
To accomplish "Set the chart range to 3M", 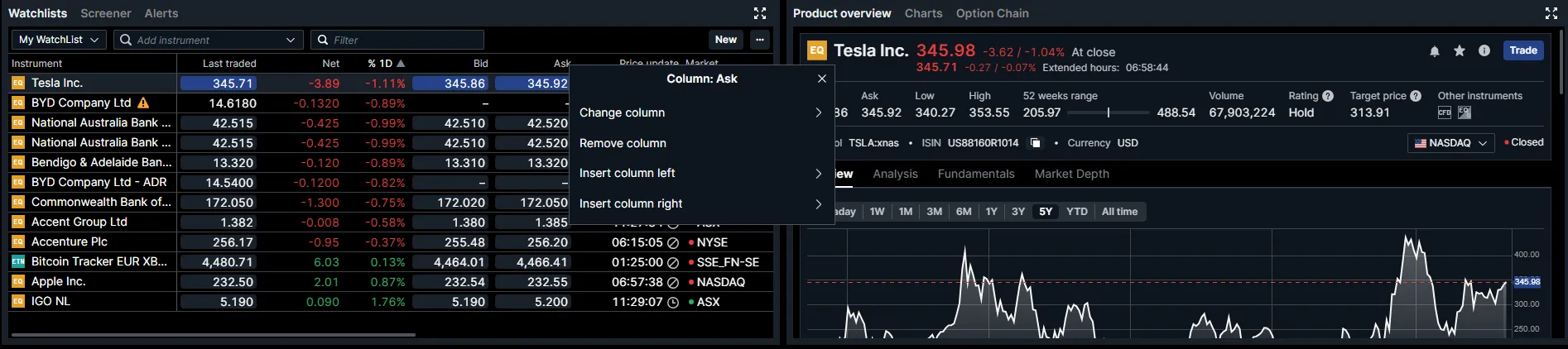I will coord(934,212).
